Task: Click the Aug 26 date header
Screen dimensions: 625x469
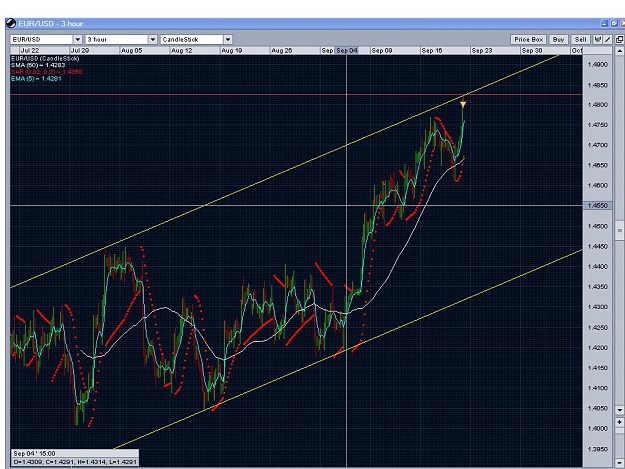Action: 281,51
